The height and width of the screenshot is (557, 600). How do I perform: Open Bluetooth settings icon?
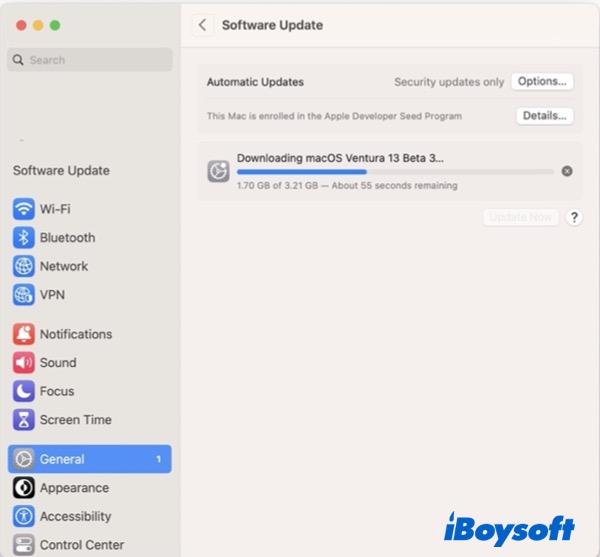coord(23,238)
